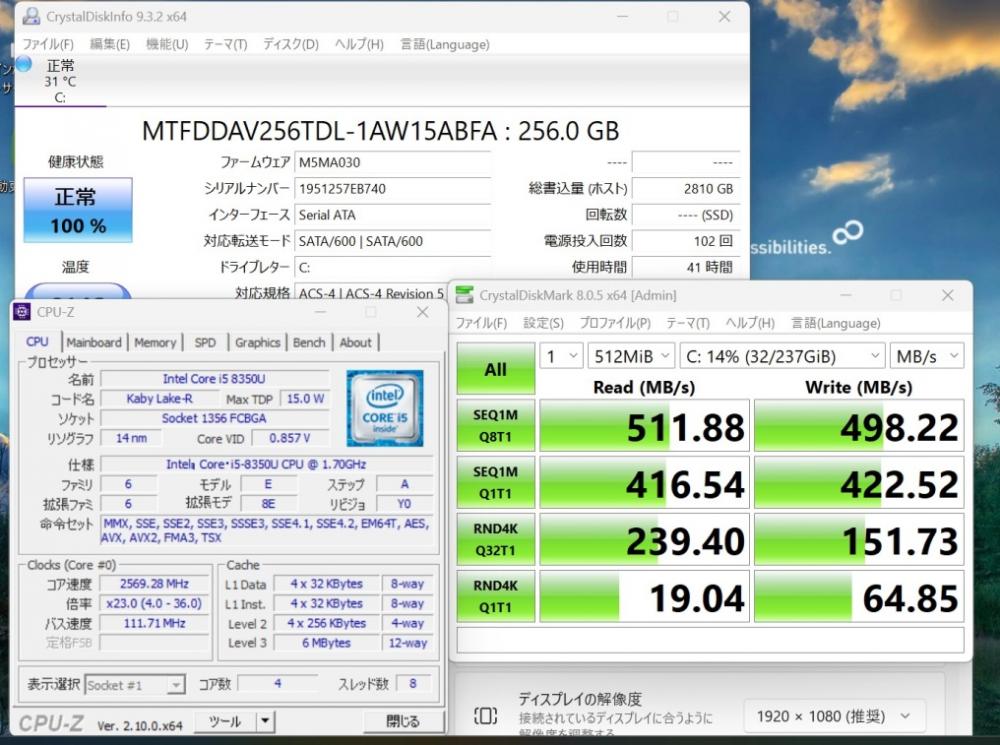Click the power-on count value 102 回
1000x745 pixels.
pos(686,240)
